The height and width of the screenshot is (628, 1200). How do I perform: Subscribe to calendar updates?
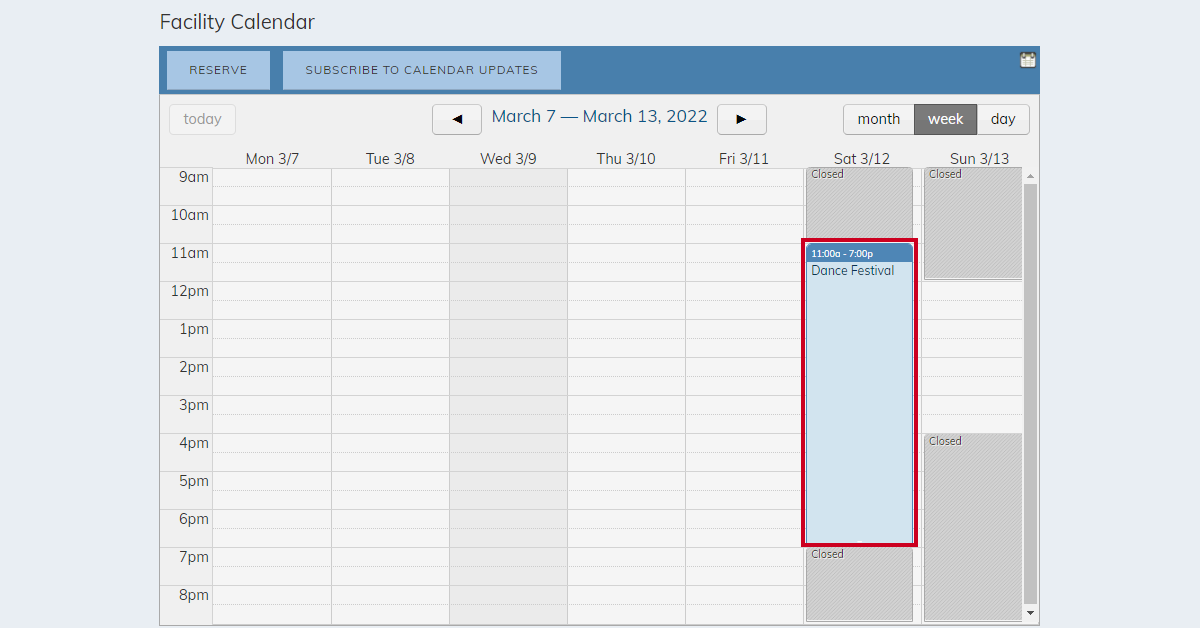tap(422, 70)
